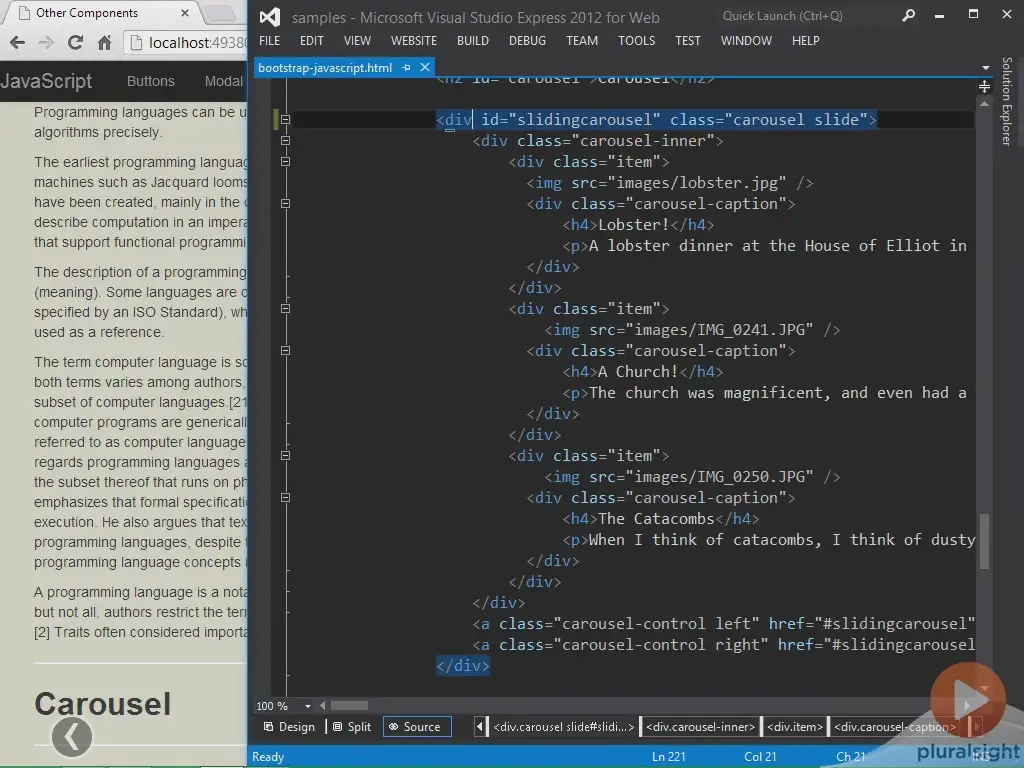
Task: Click the Modal link in the page navbar
Action: pos(222,81)
